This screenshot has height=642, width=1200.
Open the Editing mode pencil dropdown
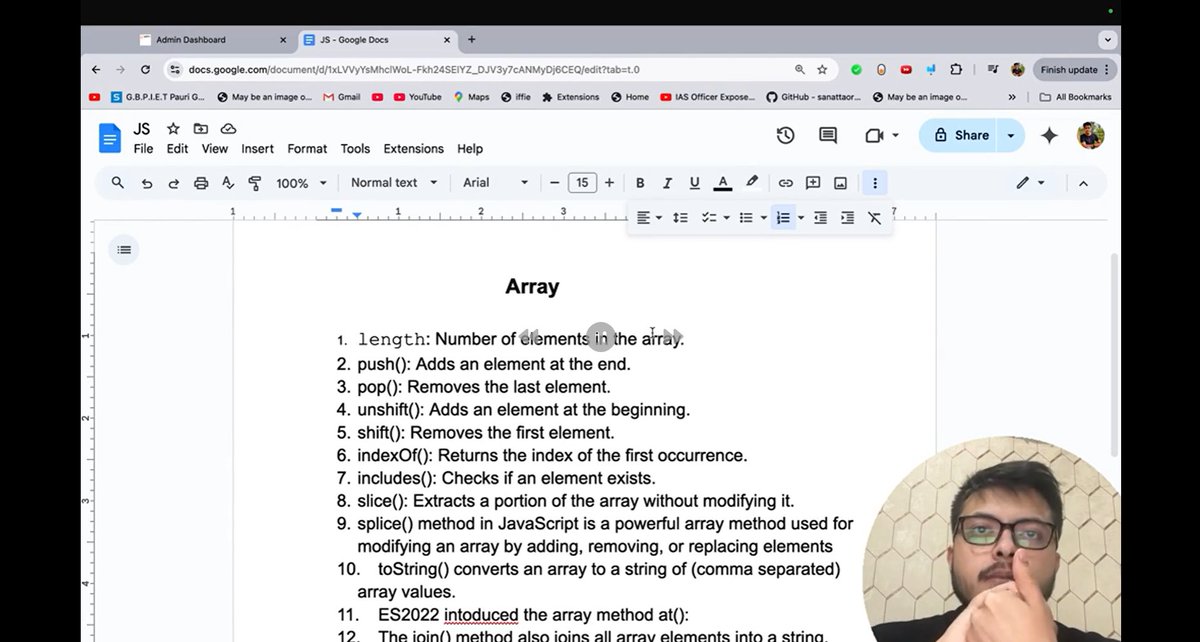pos(1030,183)
